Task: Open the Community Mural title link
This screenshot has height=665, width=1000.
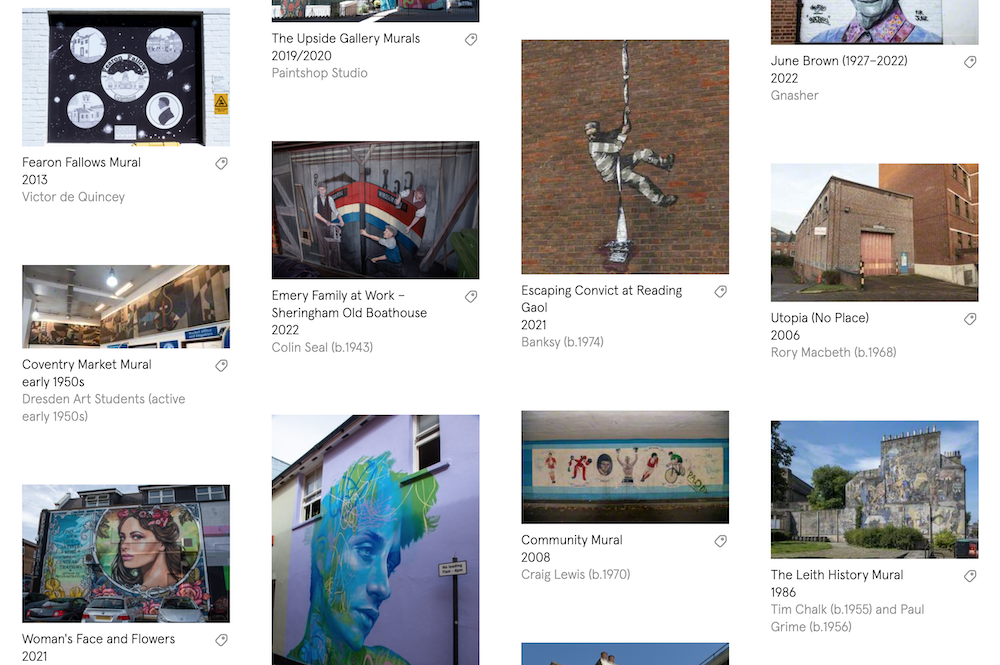Action: pos(571,540)
